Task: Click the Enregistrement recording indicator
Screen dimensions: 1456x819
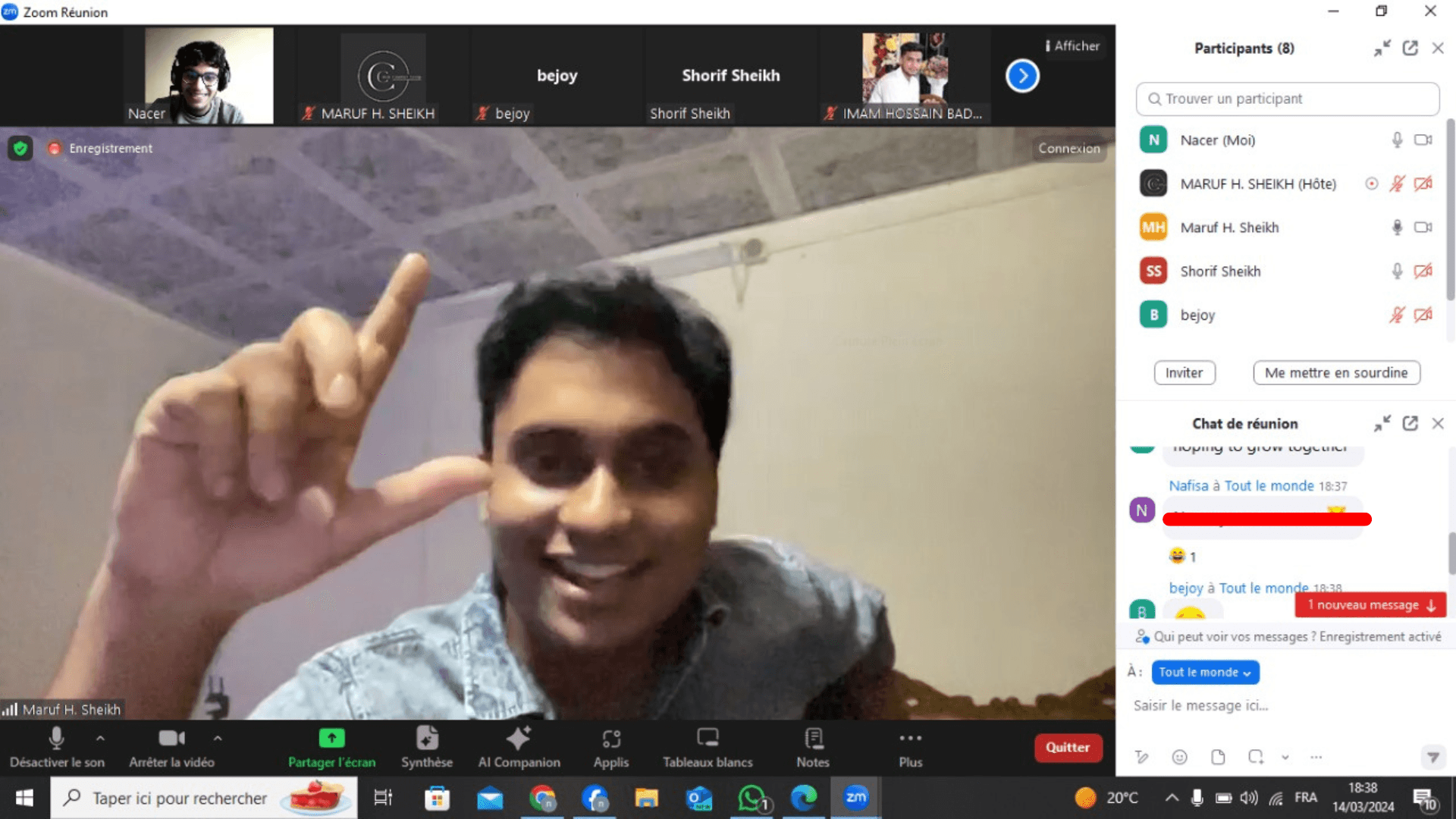Action: point(101,148)
